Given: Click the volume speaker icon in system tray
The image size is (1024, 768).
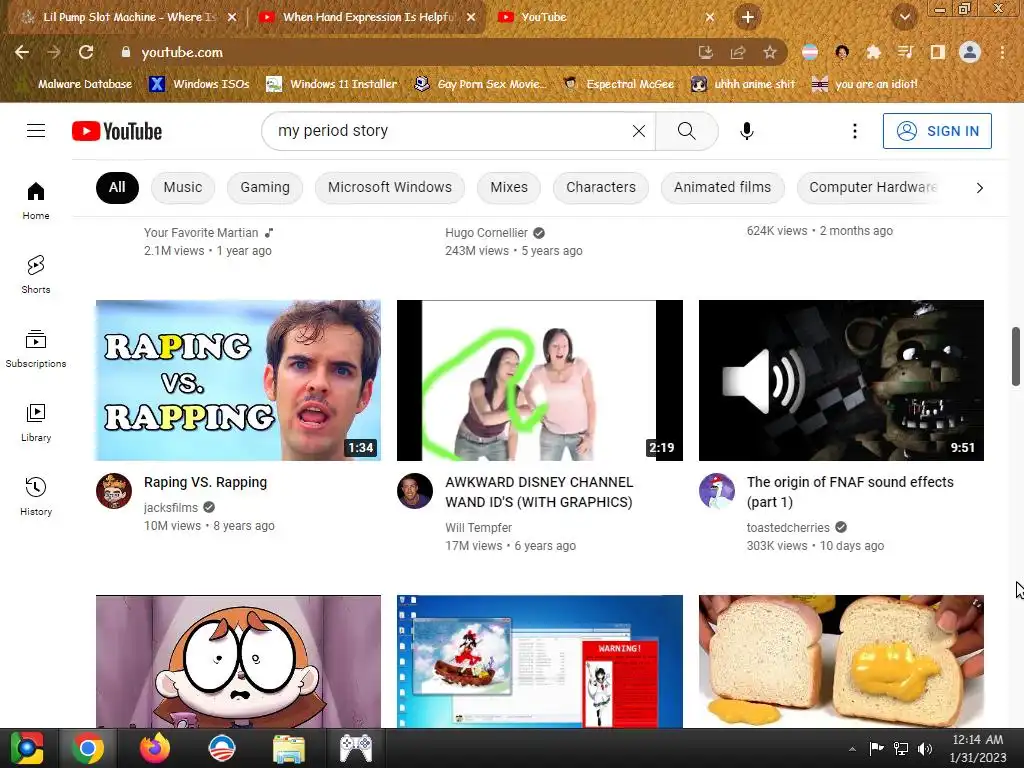Looking at the screenshot, I should coord(925,748).
